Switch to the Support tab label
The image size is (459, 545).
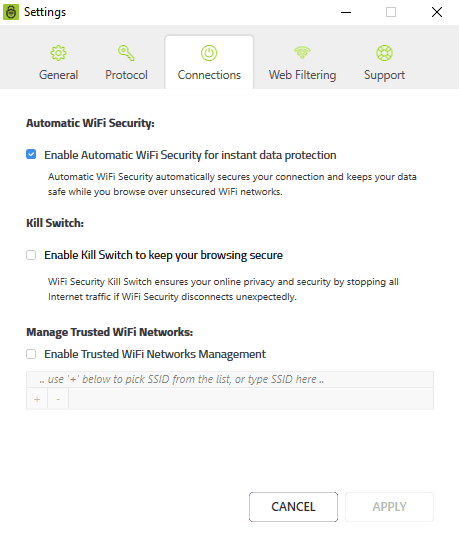pyautogui.click(x=384, y=75)
